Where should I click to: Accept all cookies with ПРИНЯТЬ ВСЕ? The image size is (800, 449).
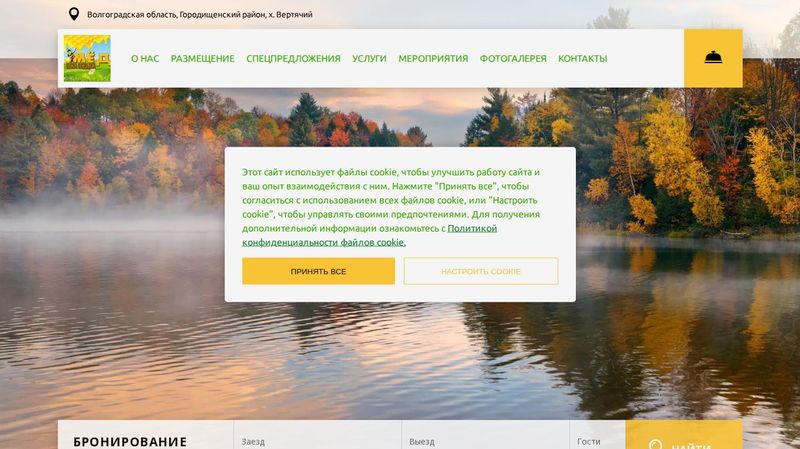pos(318,271)
